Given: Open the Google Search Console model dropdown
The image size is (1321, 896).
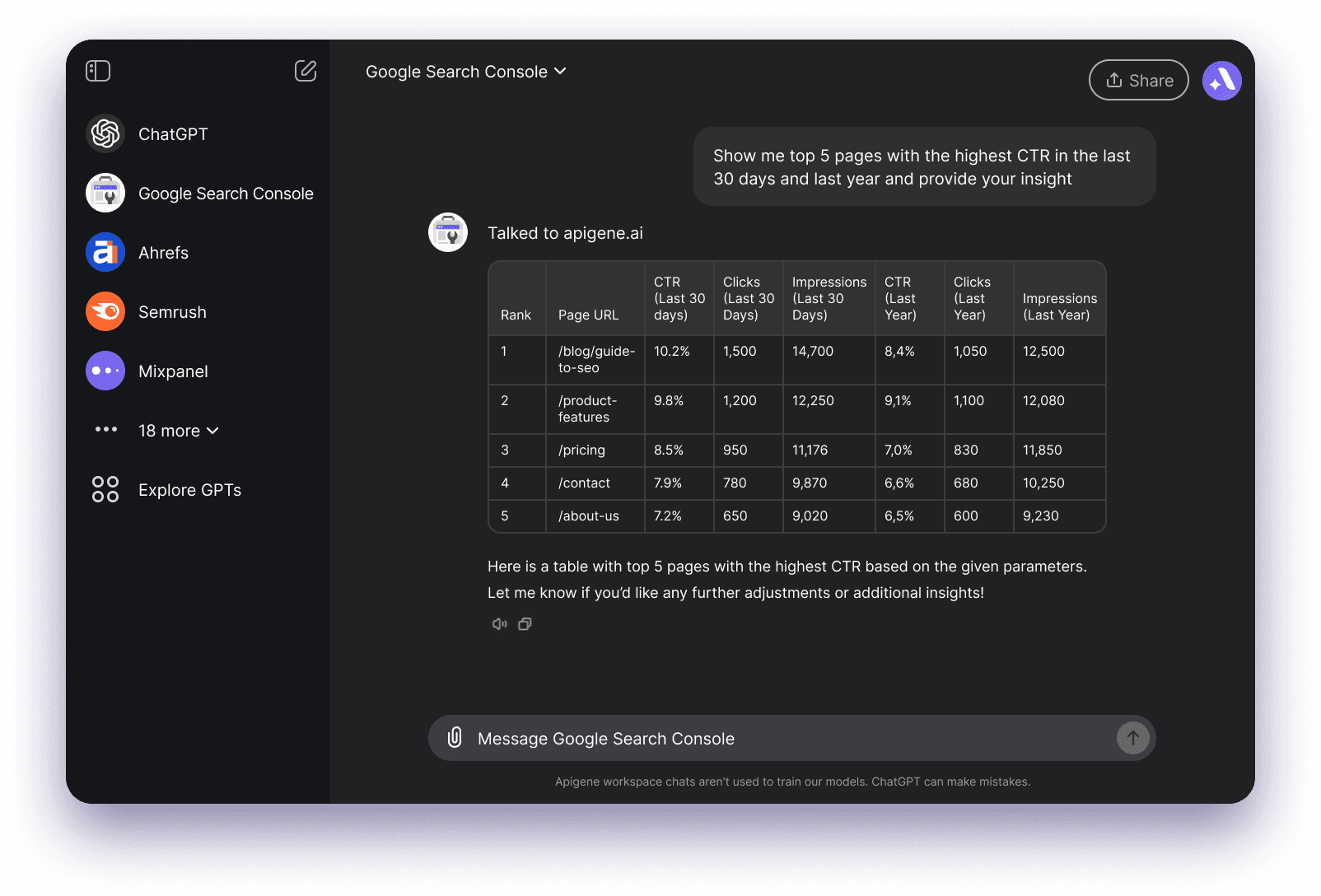Looking at the screenshot, I should click(x=466, y=72).
